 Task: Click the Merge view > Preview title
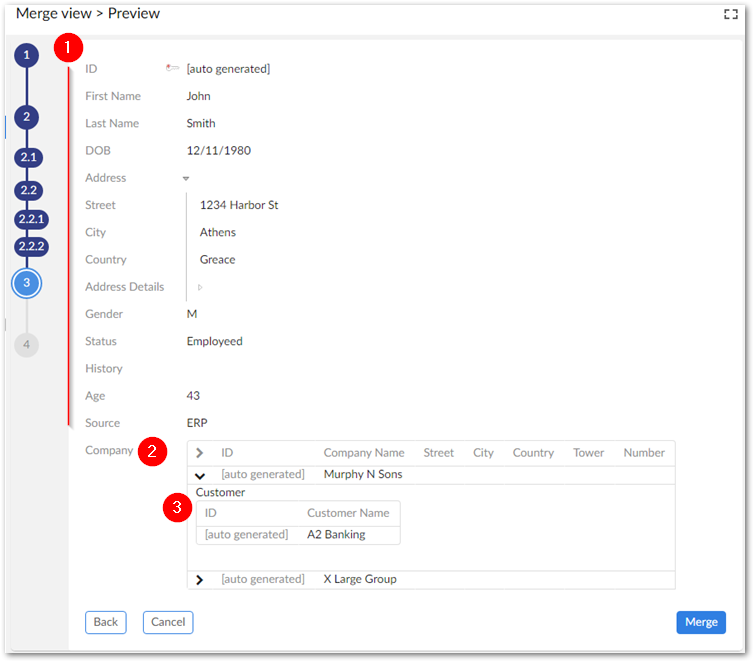coord(88,13)
